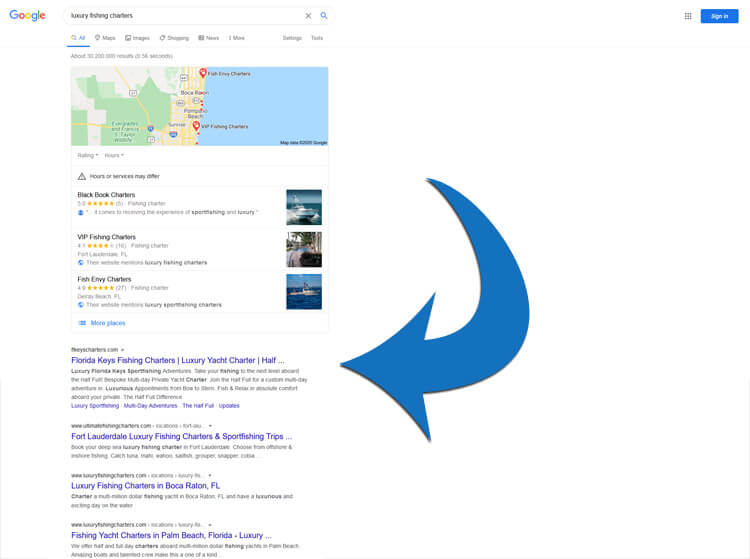Open The Half Full sitelink
The image size is (750, 559).
click(198, 406)
